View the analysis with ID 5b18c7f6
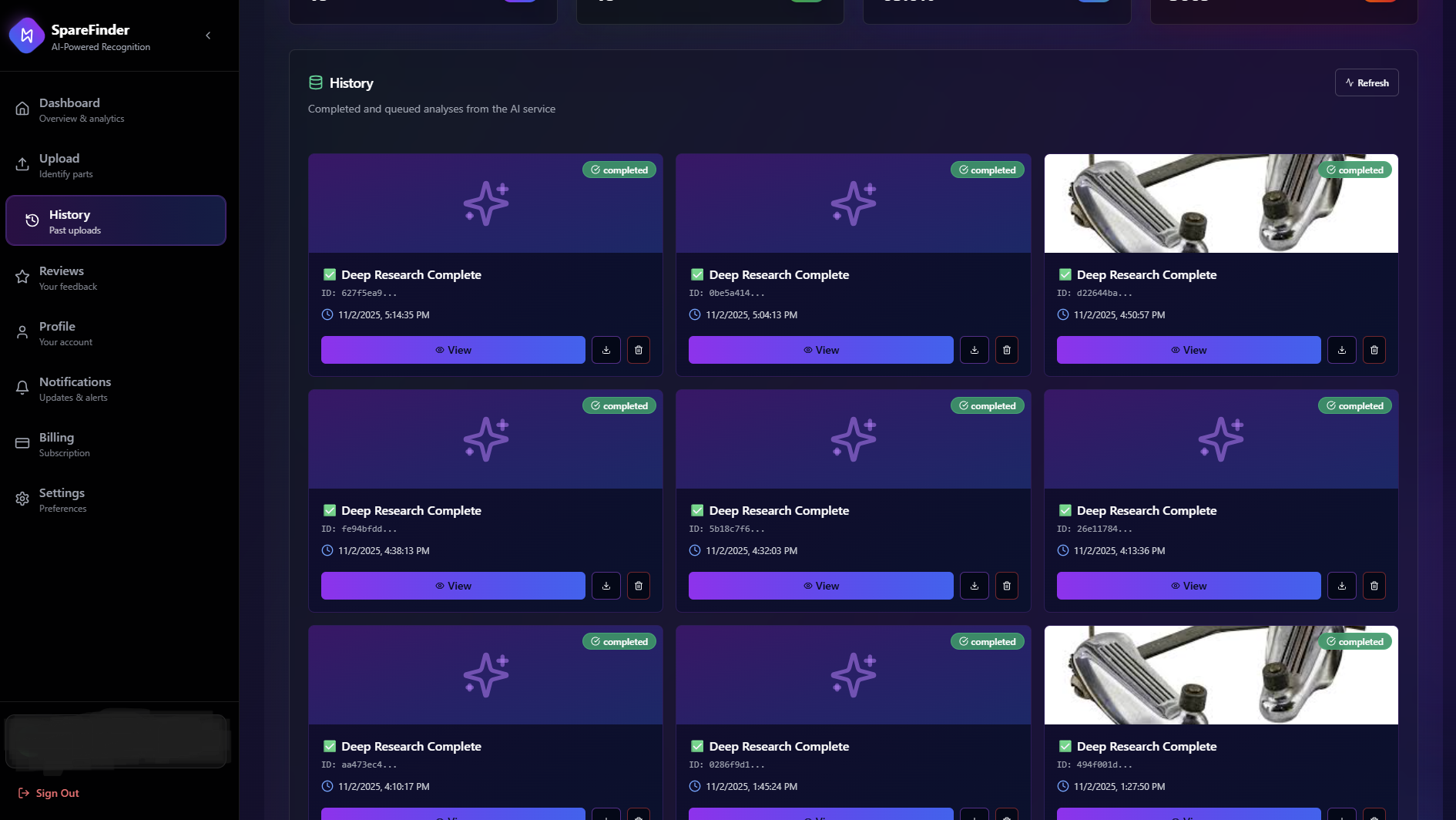Screen dimensions: 1456x820 (x=820, y=586)
